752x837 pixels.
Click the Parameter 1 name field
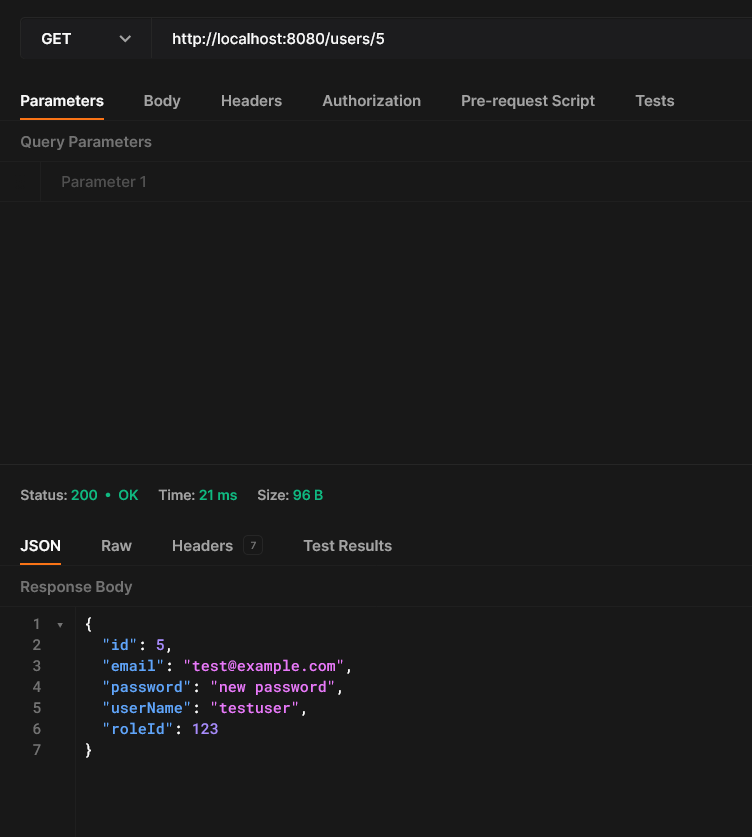pyautogui.click(x=104, y=182)
